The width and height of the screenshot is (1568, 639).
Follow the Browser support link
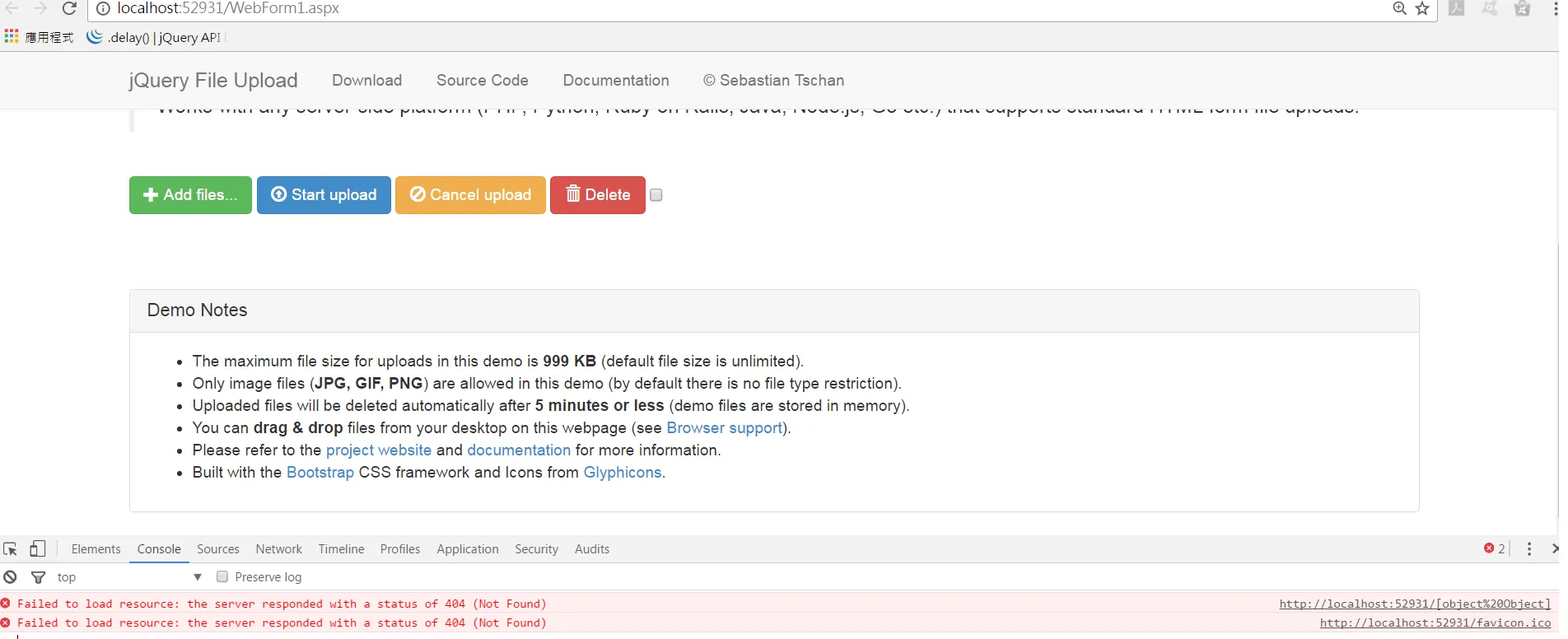(725, 428)
